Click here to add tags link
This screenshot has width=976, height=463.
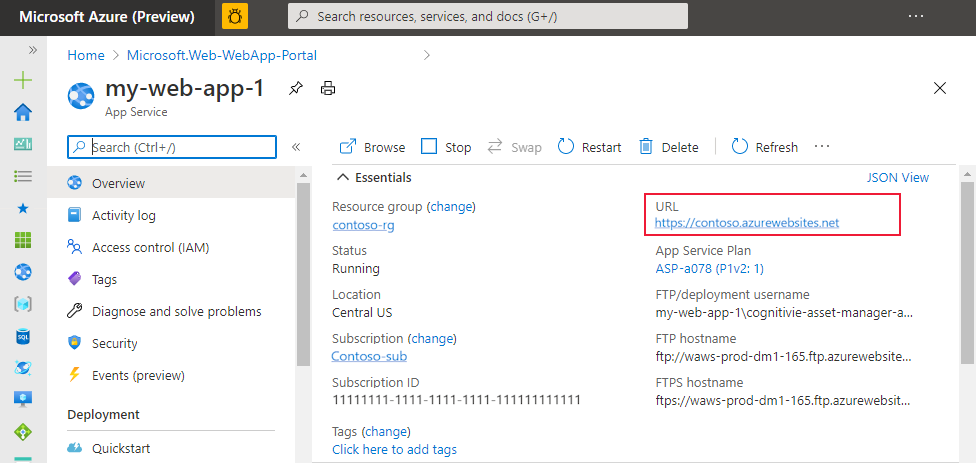coord(395,449)
